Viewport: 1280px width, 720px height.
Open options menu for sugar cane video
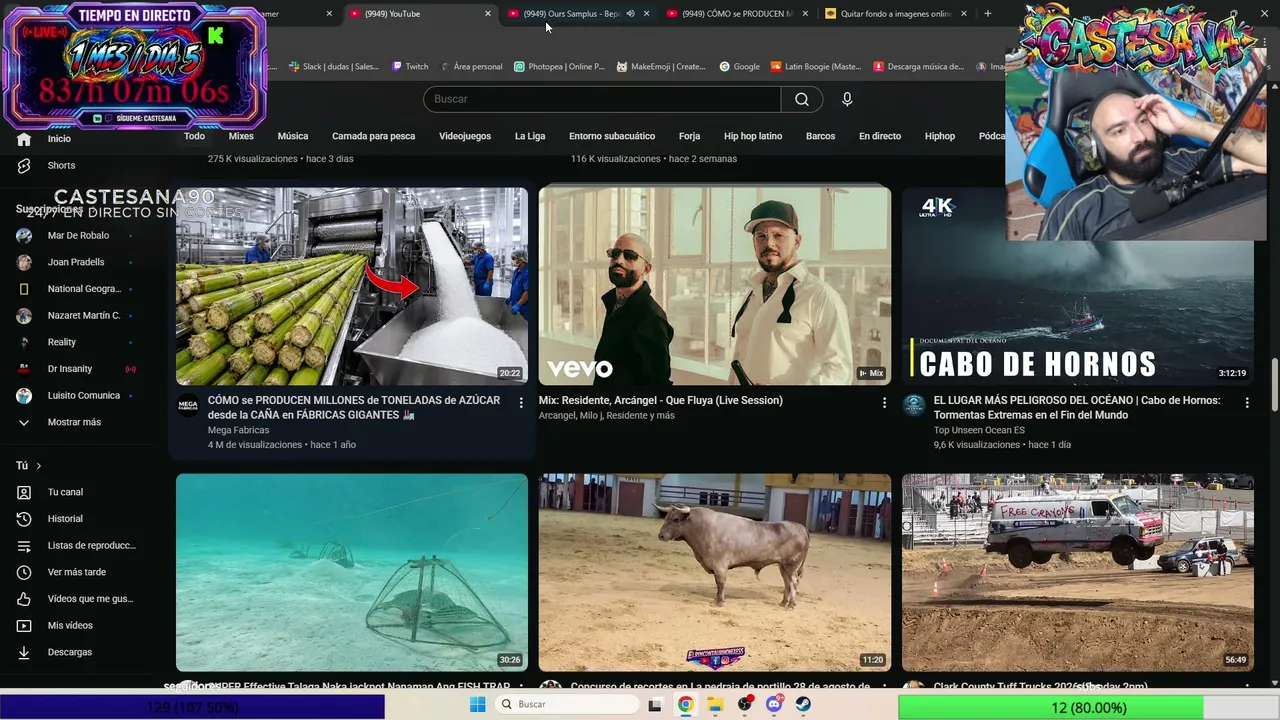521,402
